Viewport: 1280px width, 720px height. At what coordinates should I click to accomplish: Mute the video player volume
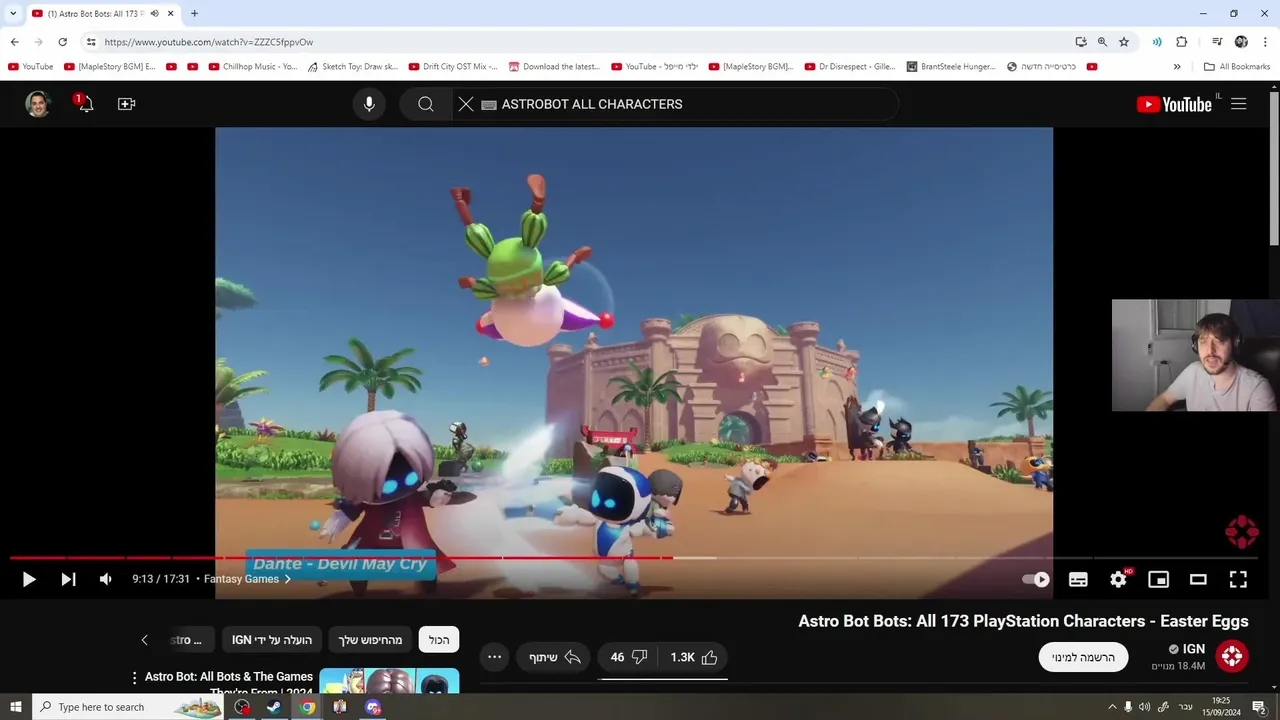(106, 579)
